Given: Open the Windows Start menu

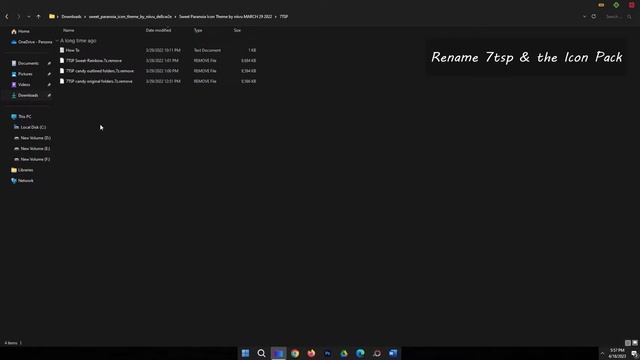Looking at the screenshot, I should [245, 353].
